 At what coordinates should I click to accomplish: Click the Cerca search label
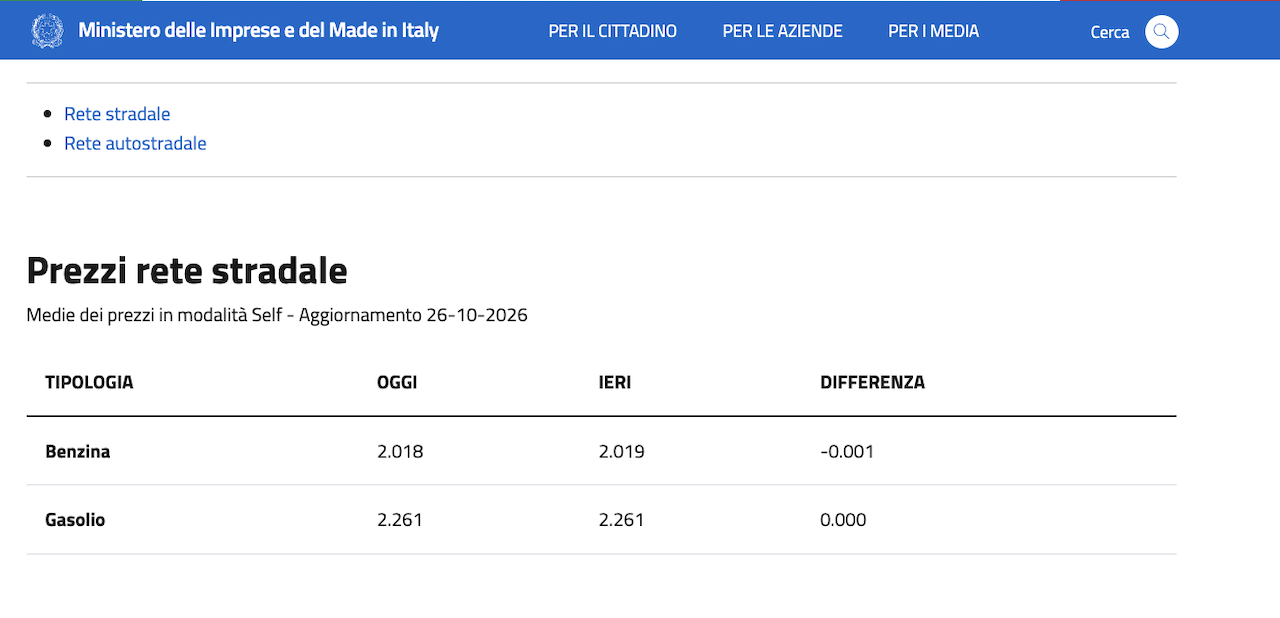click(x=1109, y=32)
